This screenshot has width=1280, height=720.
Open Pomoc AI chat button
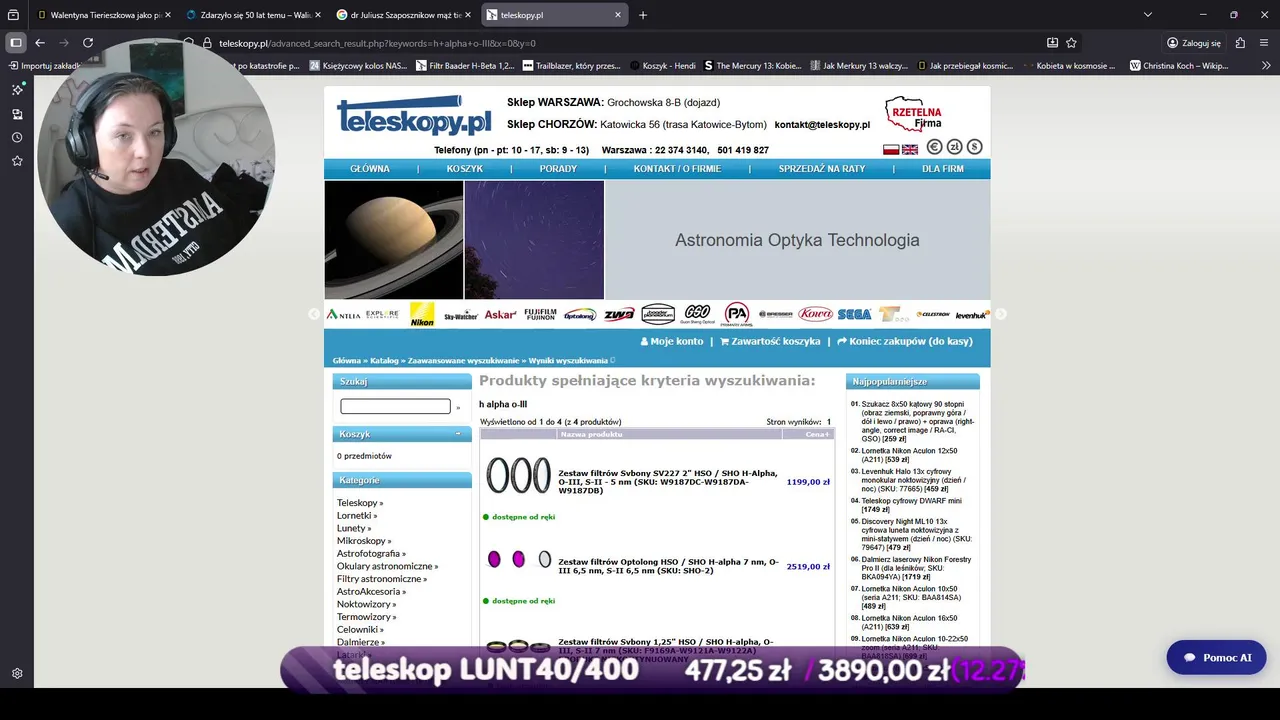1217,657
